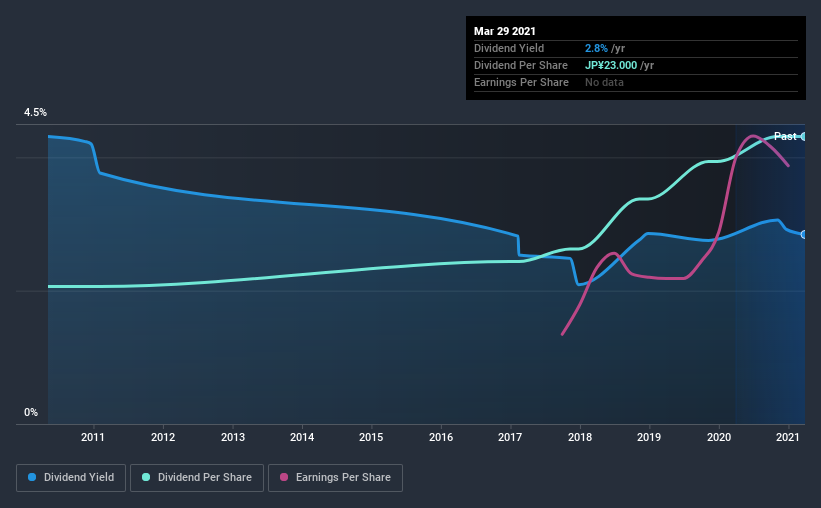Click the blue Dividend Yield legend dot
Screen dimensions: 821x508
(x=32, y=477)
